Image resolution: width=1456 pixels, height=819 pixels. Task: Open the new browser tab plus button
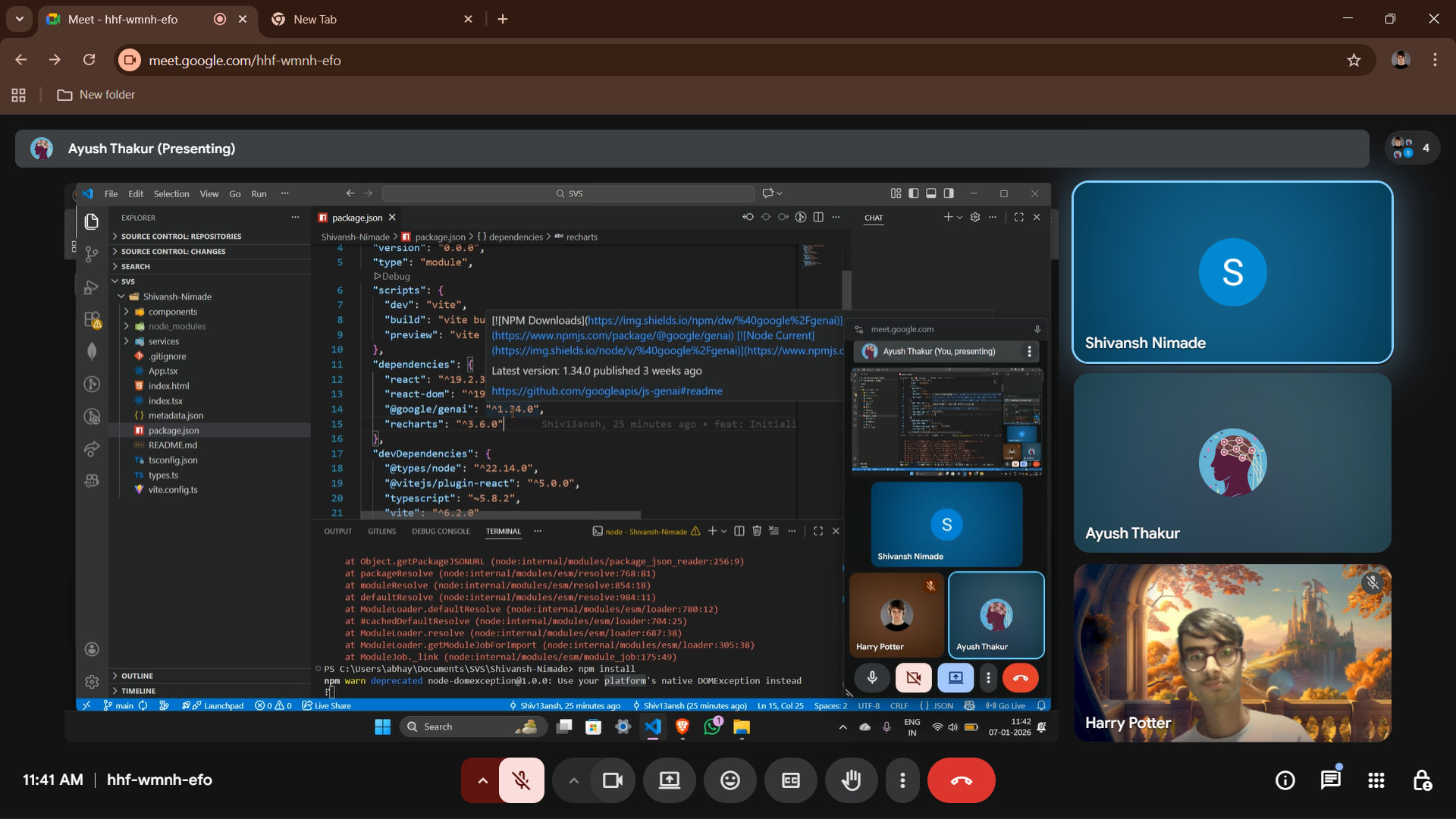(x=503, y=20)
